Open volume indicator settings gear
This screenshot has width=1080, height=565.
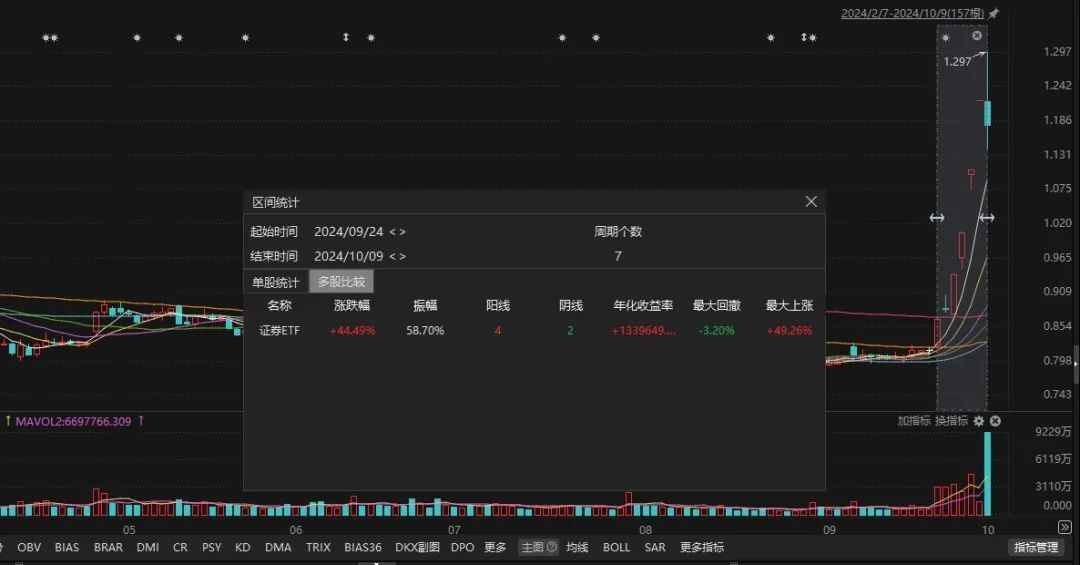pyautogui.click(x=979, y=421)
